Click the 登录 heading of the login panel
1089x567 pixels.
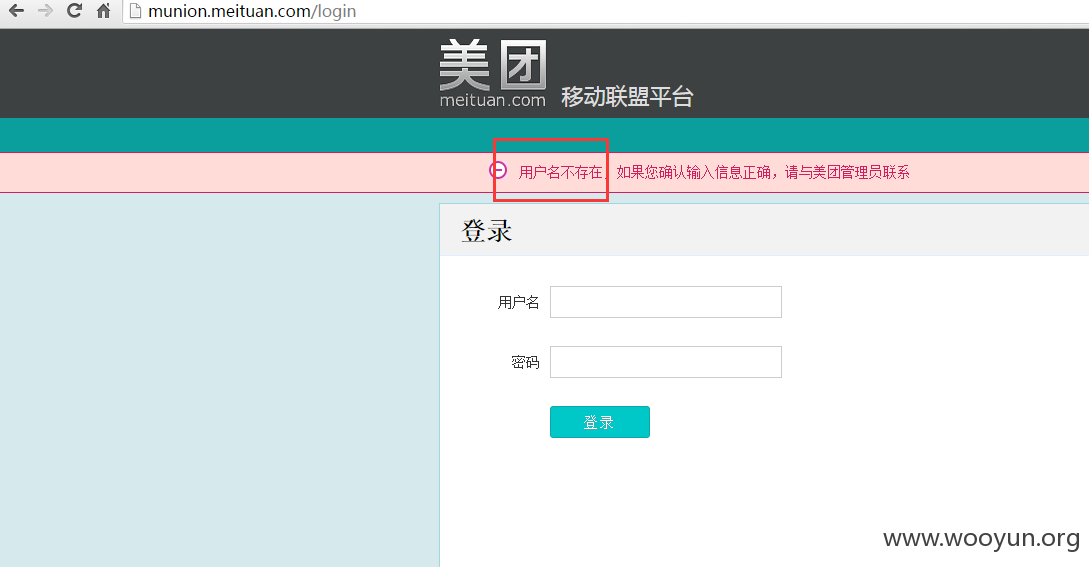487,231
